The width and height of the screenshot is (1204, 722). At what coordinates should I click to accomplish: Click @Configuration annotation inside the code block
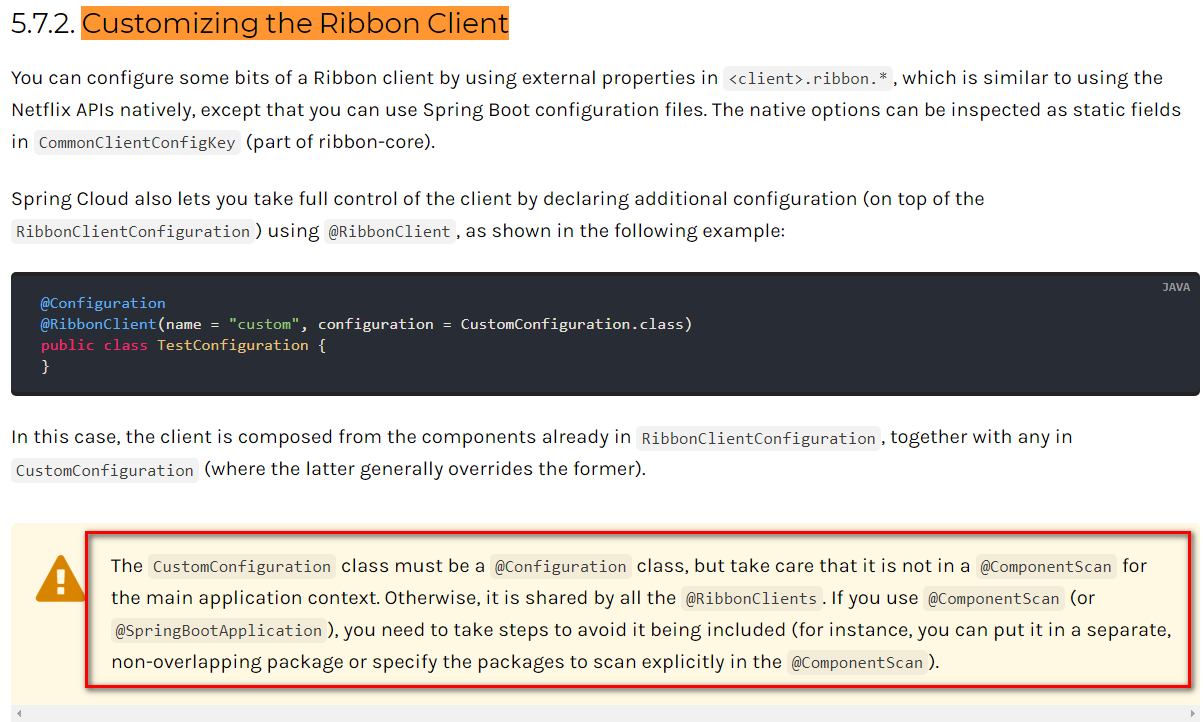[x=103, y=303]
